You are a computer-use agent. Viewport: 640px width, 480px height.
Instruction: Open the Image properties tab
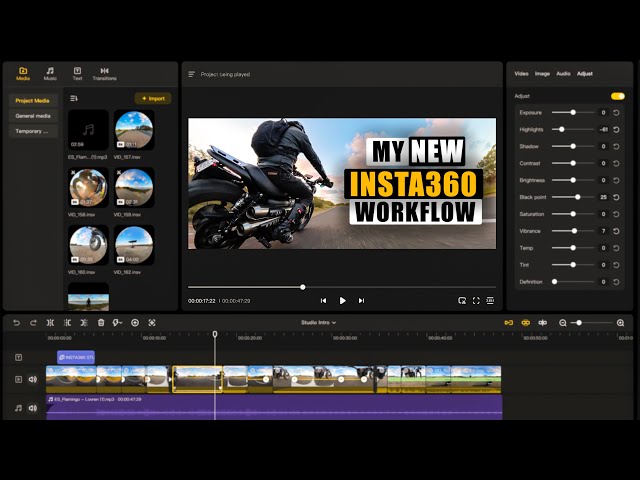(x=542, y=74)
